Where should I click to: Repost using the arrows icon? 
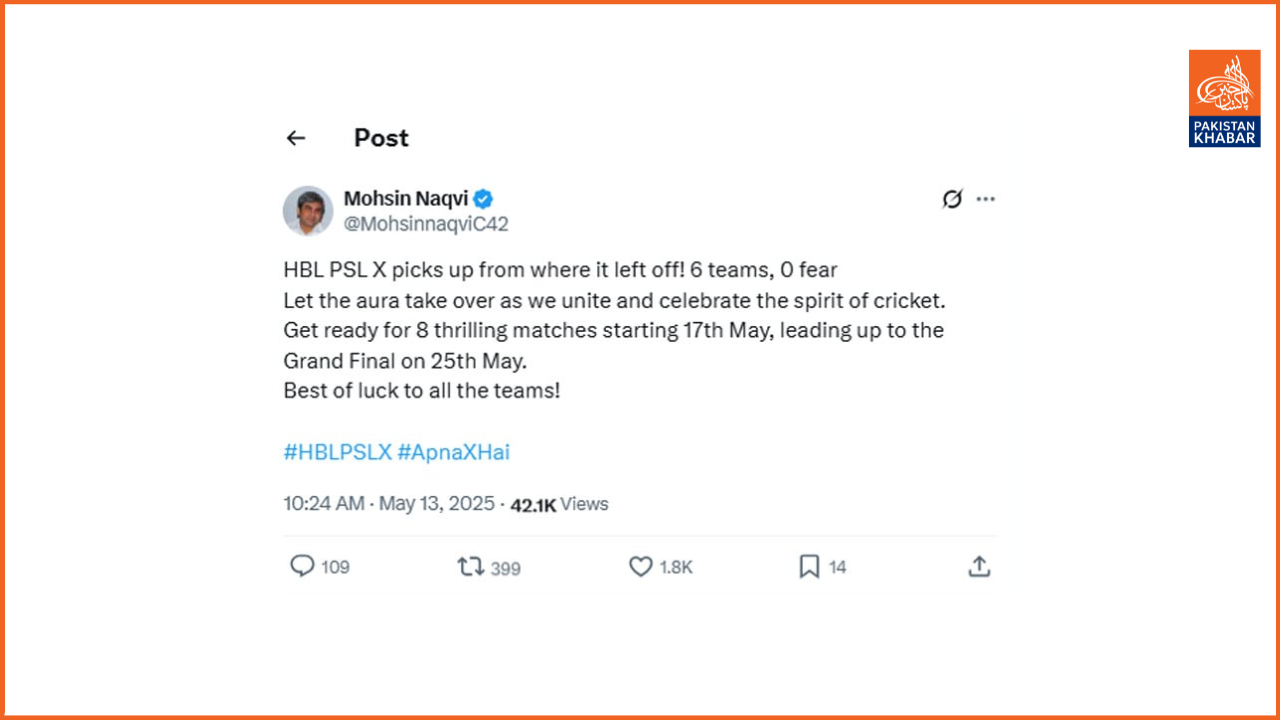point(471,567)
